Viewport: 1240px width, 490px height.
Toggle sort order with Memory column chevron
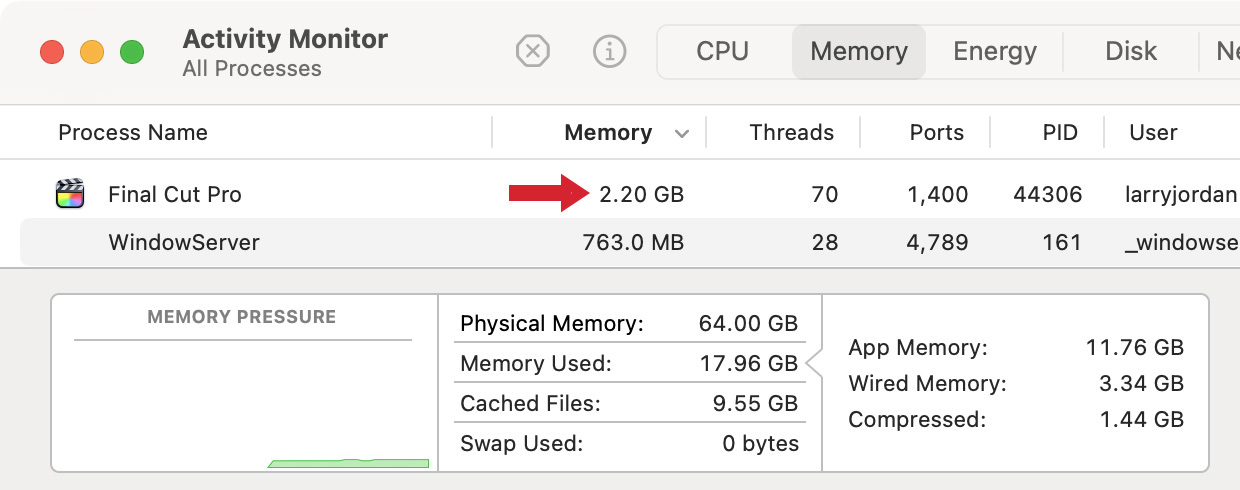682,133
